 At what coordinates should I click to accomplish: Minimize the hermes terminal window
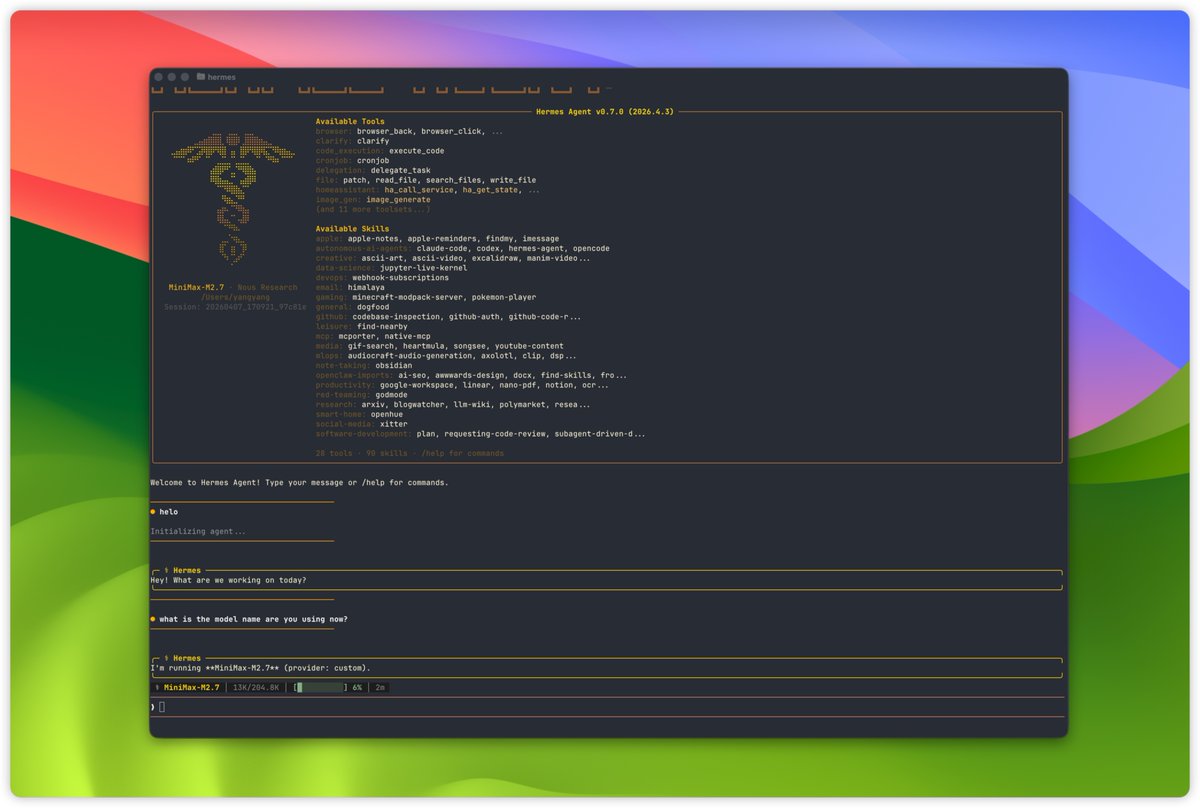tap(172, 77)
